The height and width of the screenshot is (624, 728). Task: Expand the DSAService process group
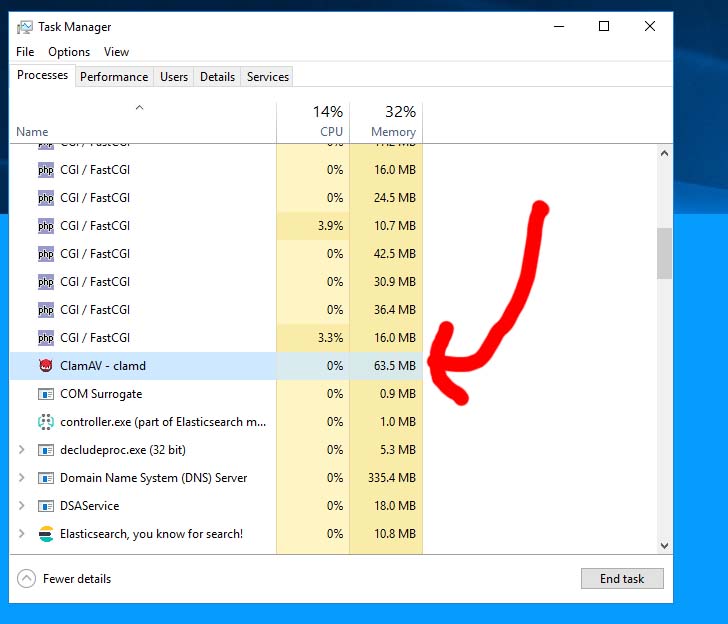pos(22,506)
